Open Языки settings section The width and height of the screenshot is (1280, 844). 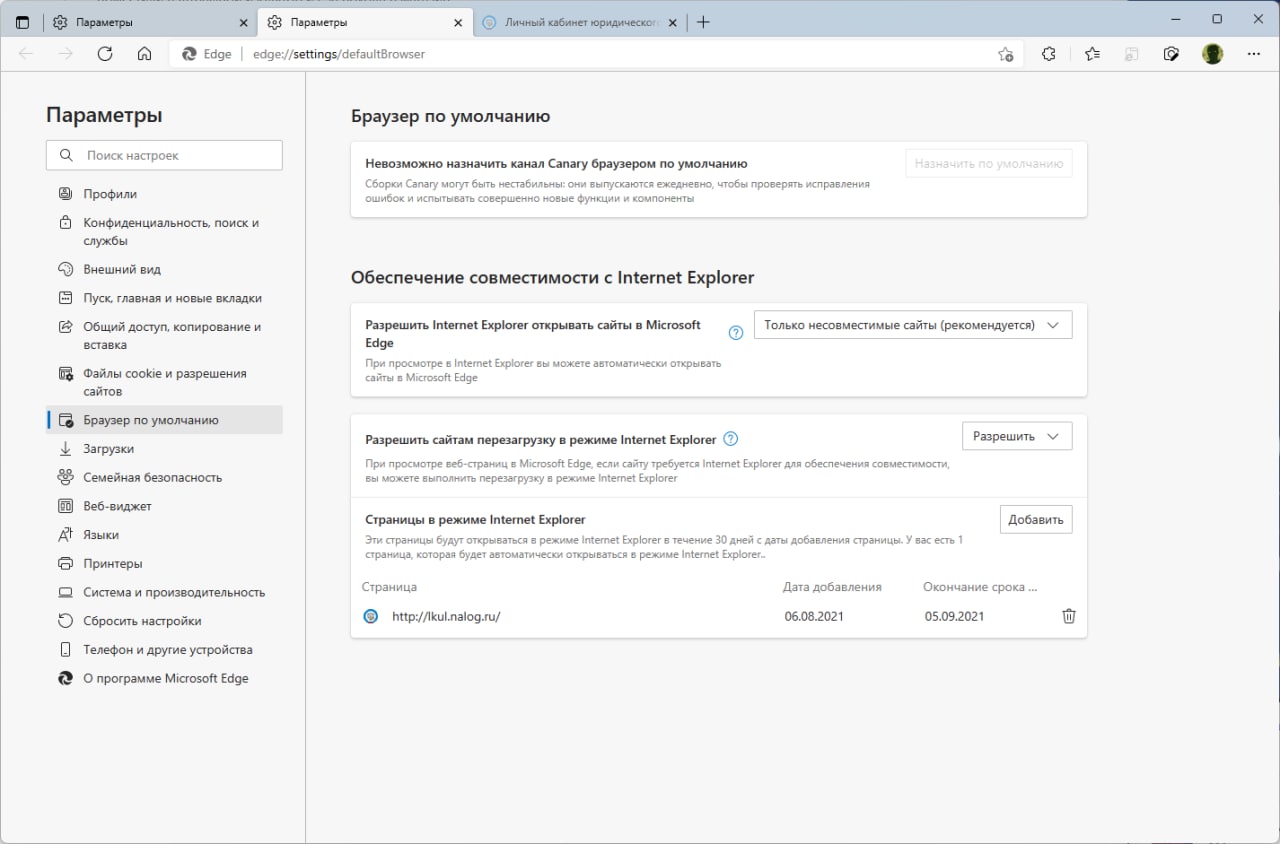click(165, 535)
